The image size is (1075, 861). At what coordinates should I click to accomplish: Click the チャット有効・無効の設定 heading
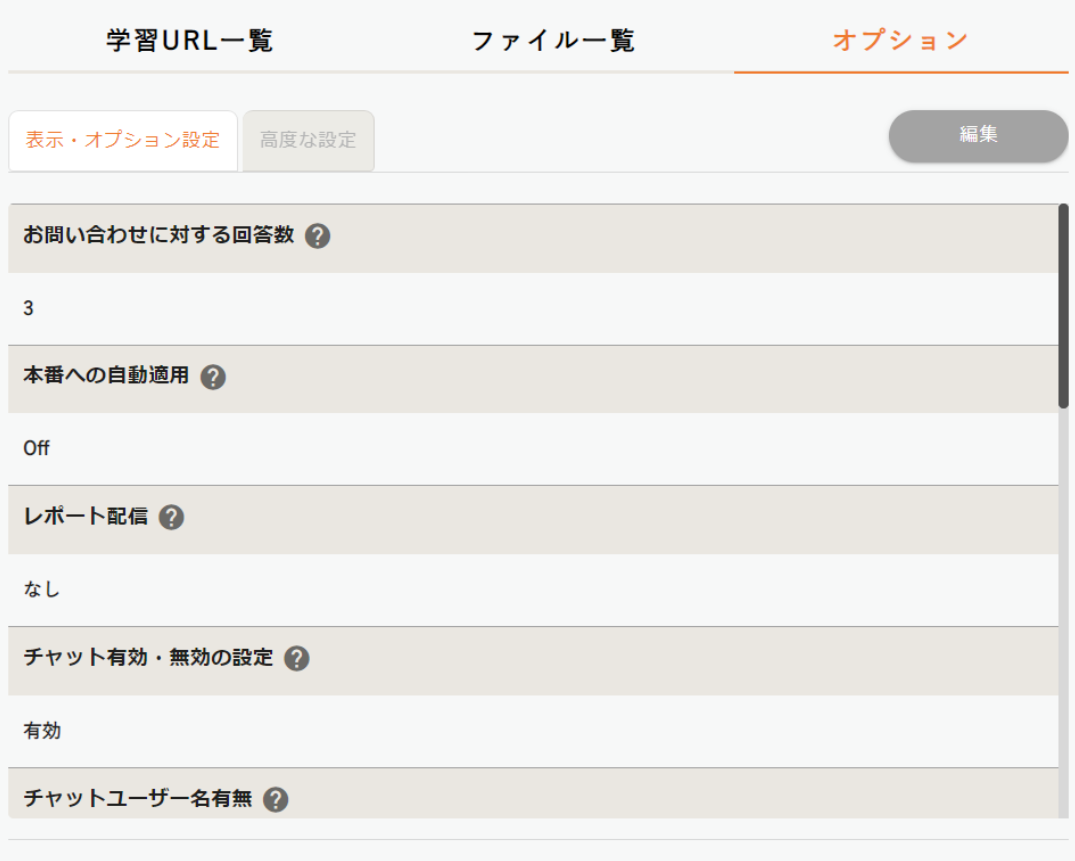tap(148, 658)
